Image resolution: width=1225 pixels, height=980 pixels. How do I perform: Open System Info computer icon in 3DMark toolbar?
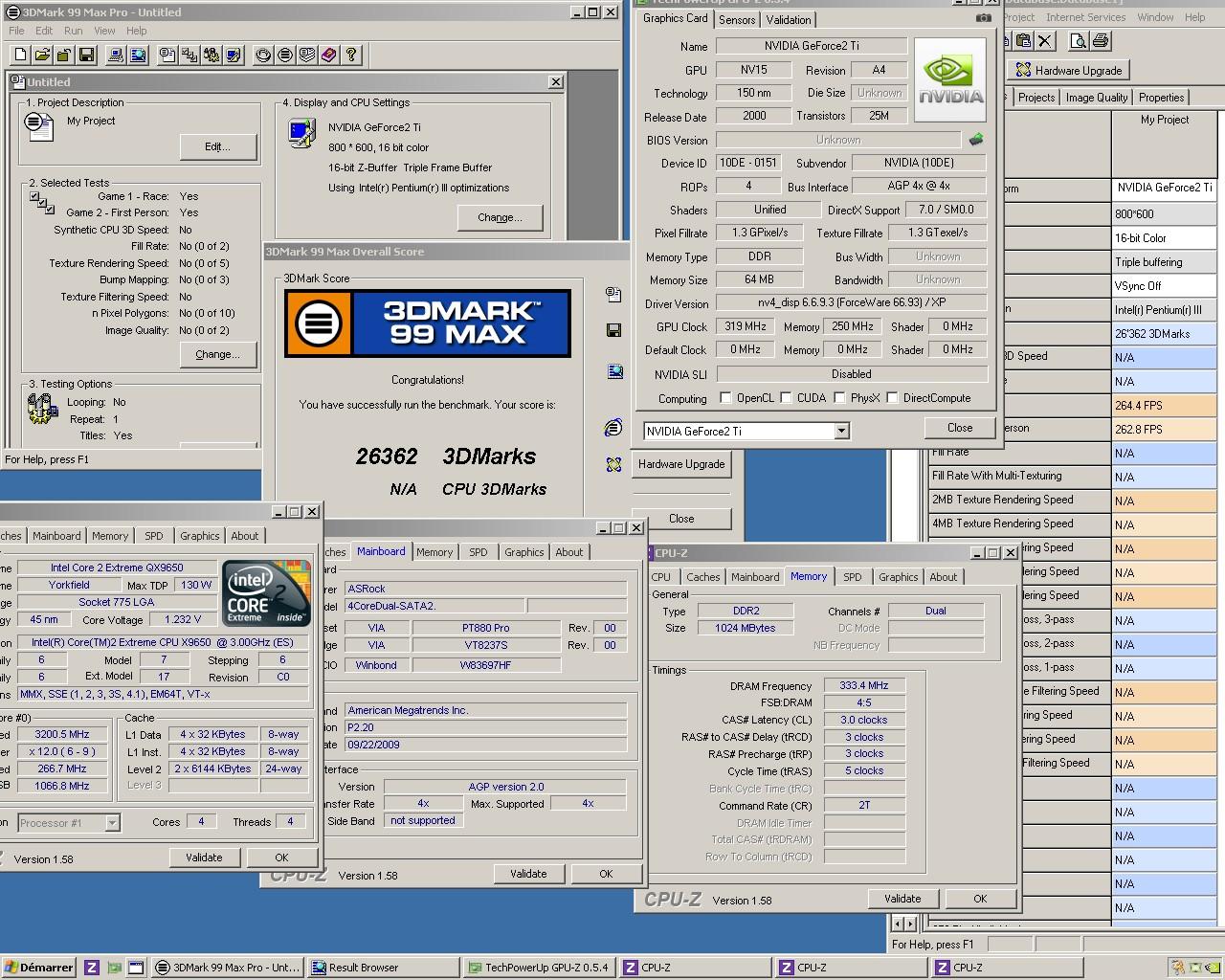point(116,56)
